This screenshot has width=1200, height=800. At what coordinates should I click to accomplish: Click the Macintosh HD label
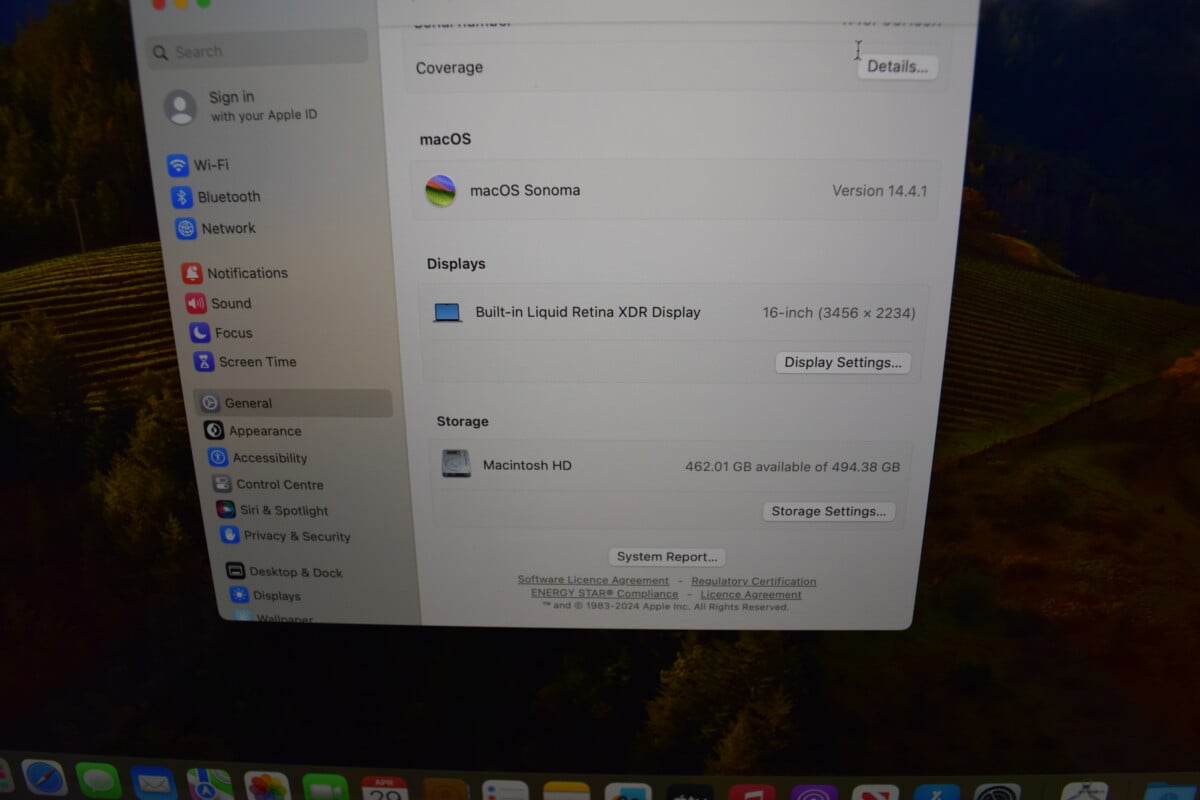[527, 465]
